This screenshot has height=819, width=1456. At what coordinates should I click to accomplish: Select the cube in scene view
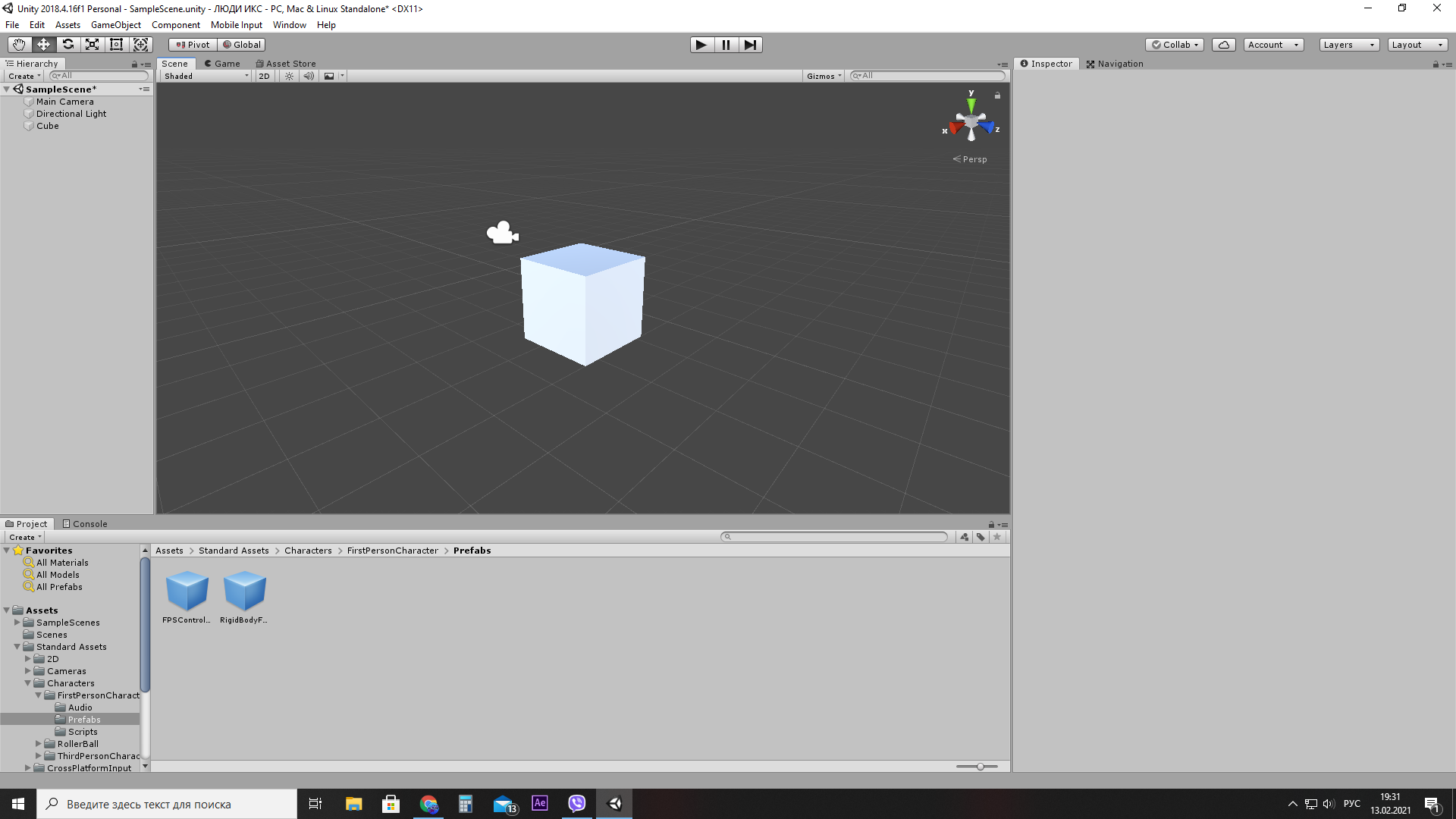[x=582, y=304]
